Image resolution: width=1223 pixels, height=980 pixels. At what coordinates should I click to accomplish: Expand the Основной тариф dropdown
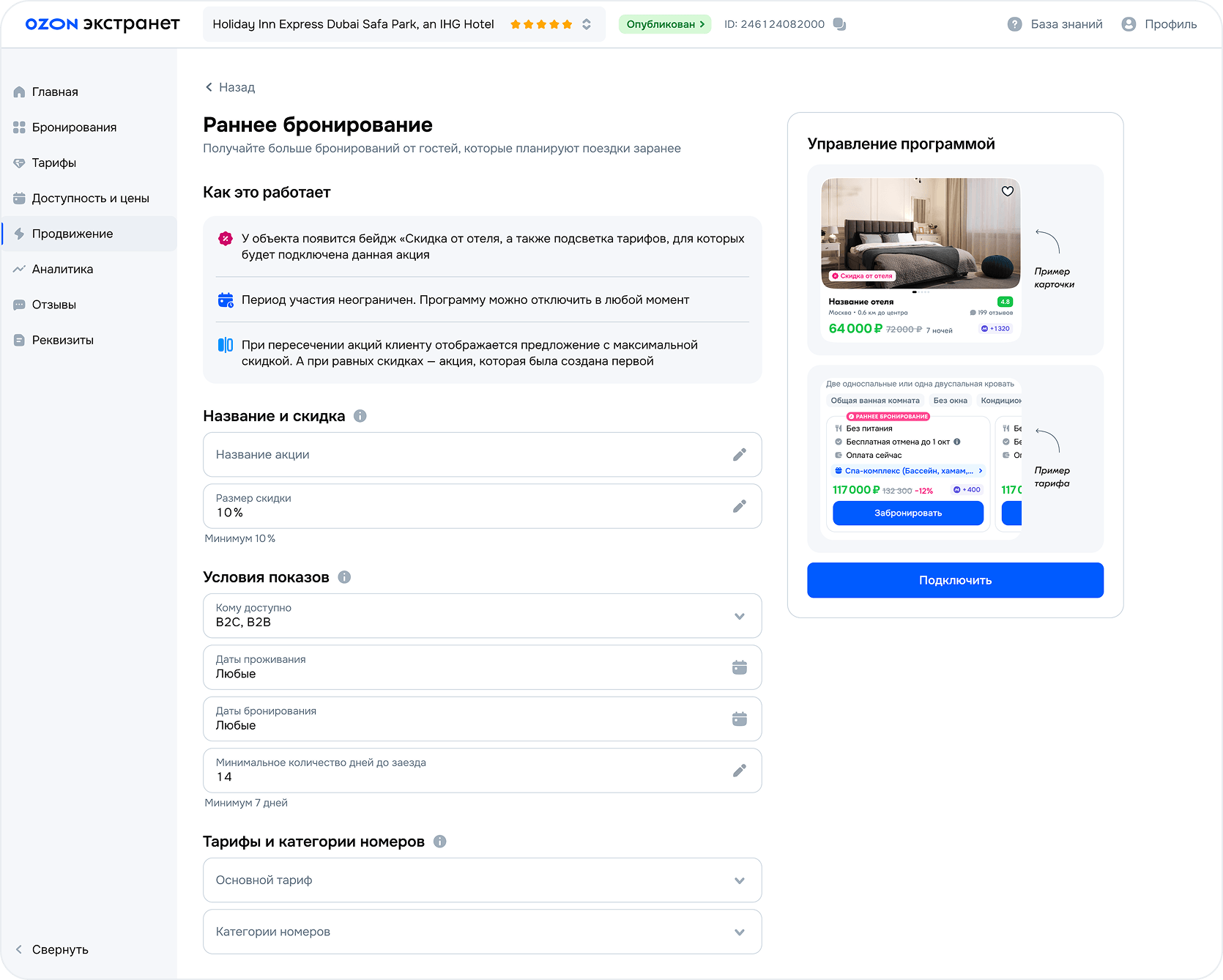(x=740, y=880)
